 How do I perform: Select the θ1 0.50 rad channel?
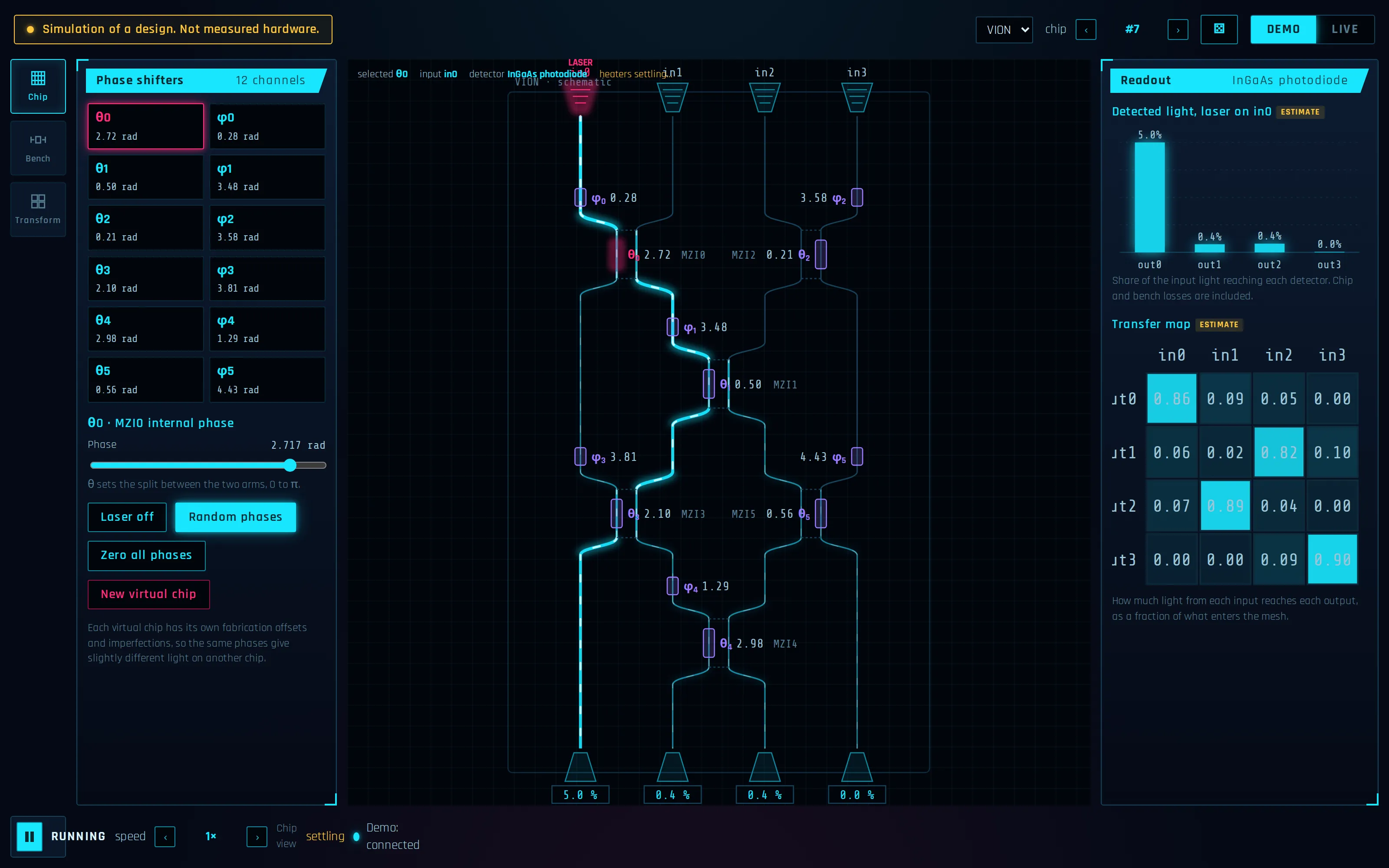pyautogui.click(x=146, y=177)
